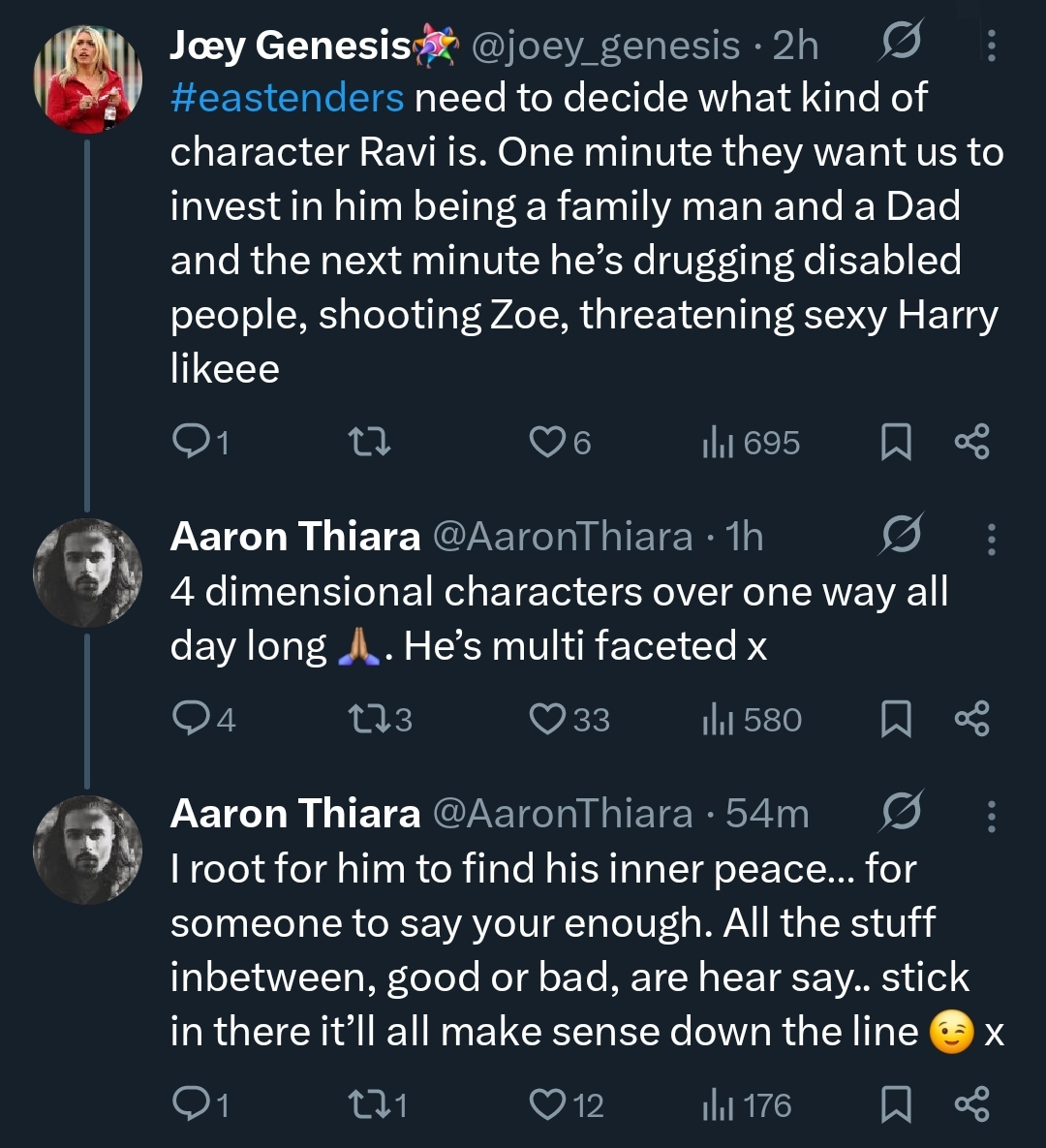Tap the Grok icon on Joey's tweet
1046x1148 pixels.
tap(902, 45)
